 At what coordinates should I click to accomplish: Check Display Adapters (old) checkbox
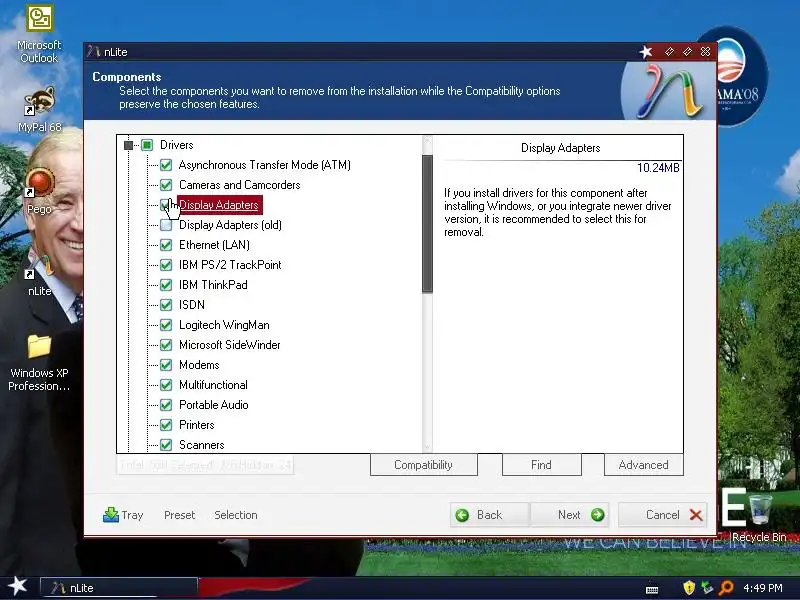point(166,224)
